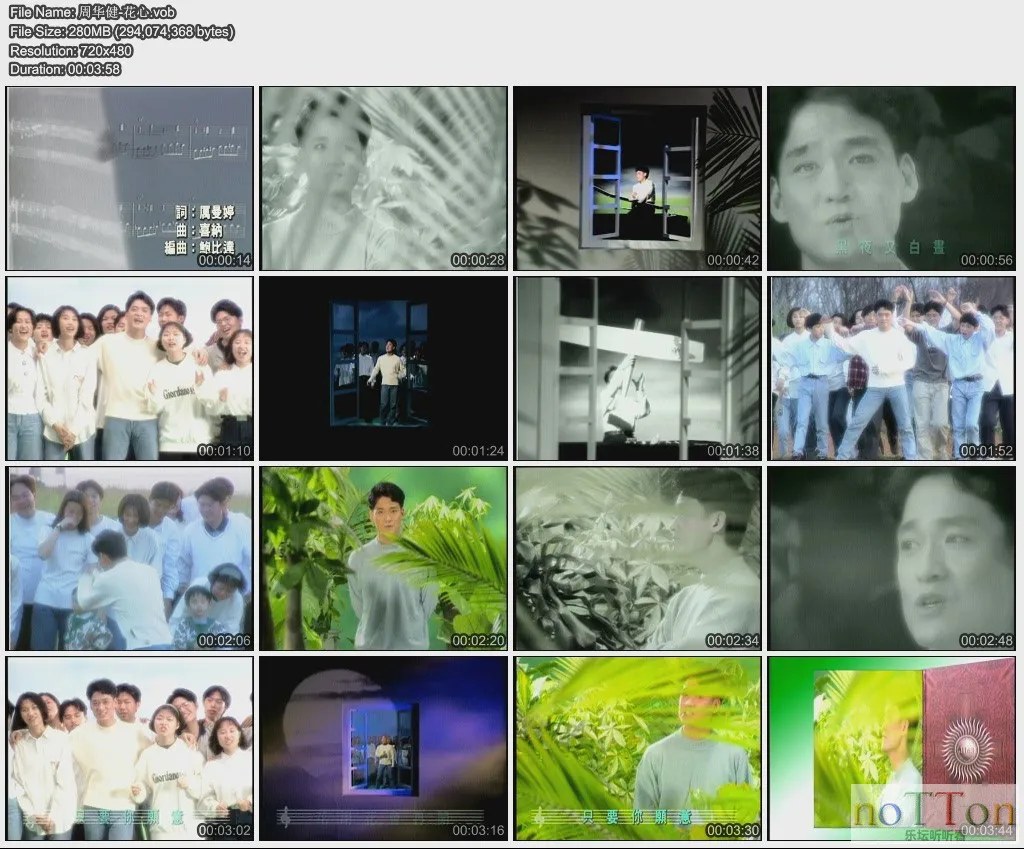
Task: Select the group singing thumbnail at 00:01:10
Action: pyautogui.click(x=130, y=368)
